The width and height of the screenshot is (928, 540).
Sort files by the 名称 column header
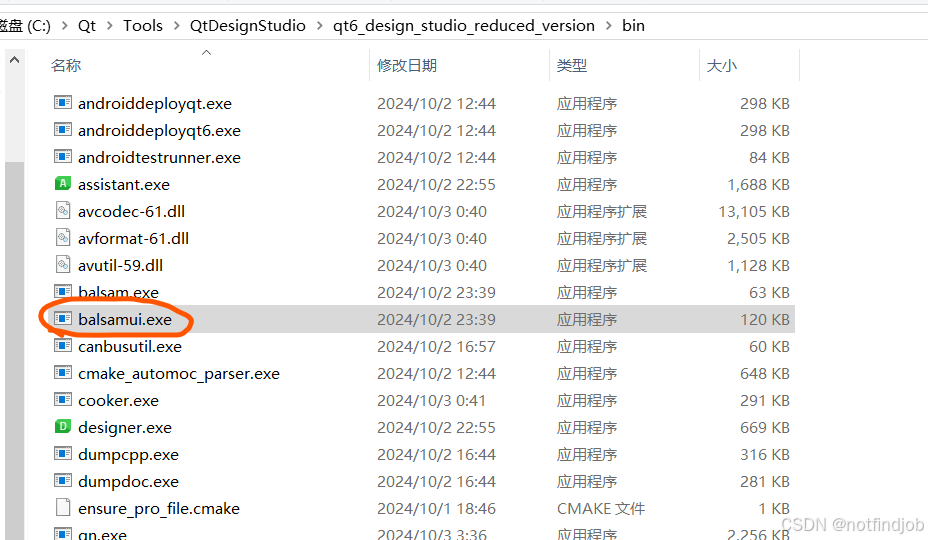point(66,65)
